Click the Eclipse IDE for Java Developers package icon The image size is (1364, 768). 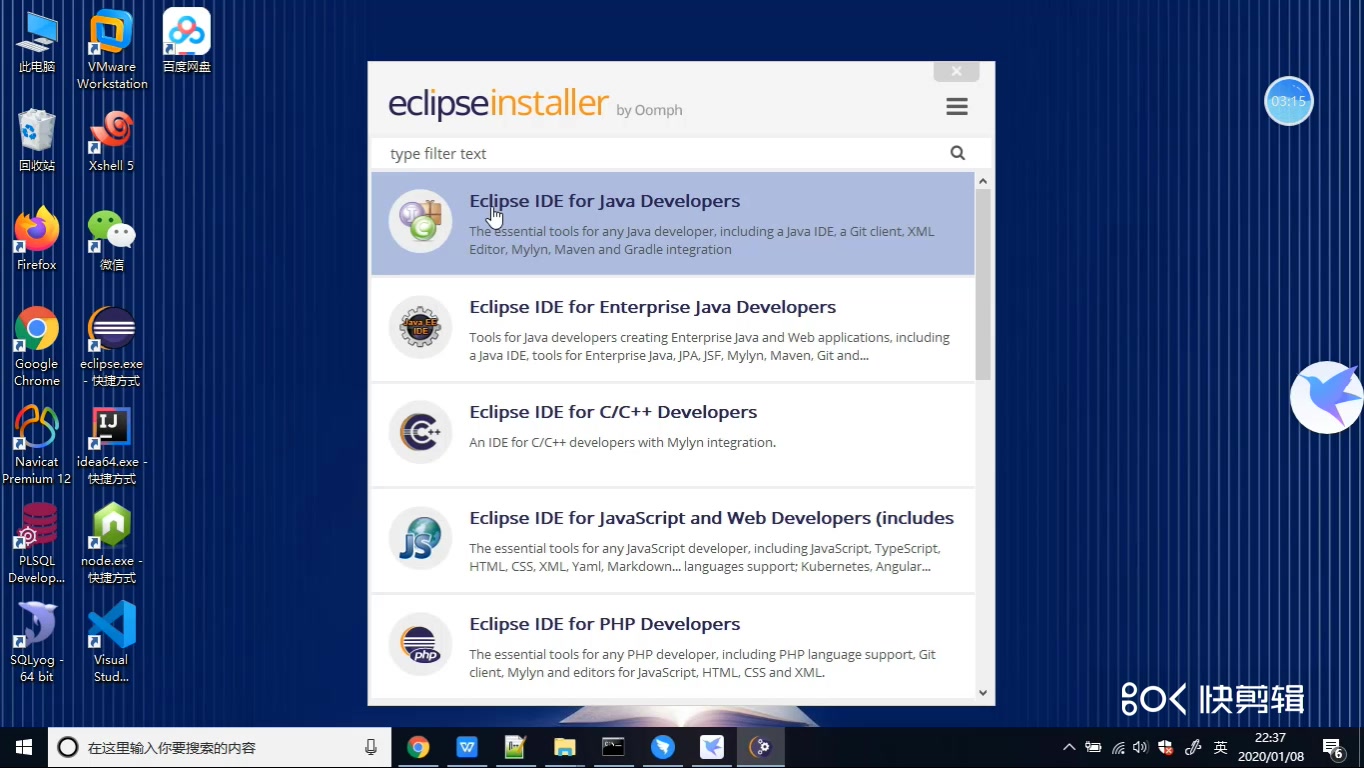pyautogui.click(x=420, y=222)
